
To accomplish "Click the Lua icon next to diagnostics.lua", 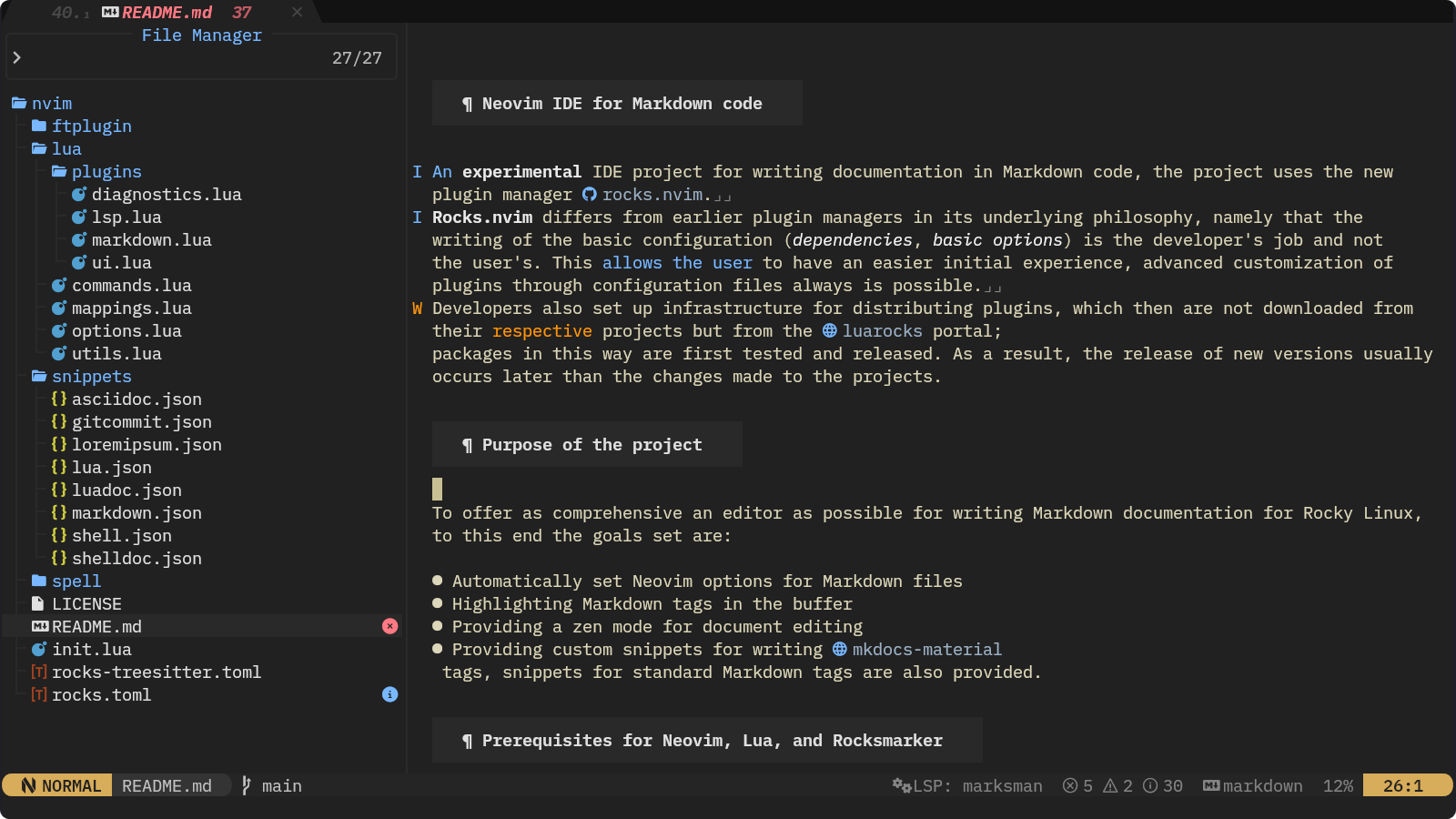I will 79,194.
